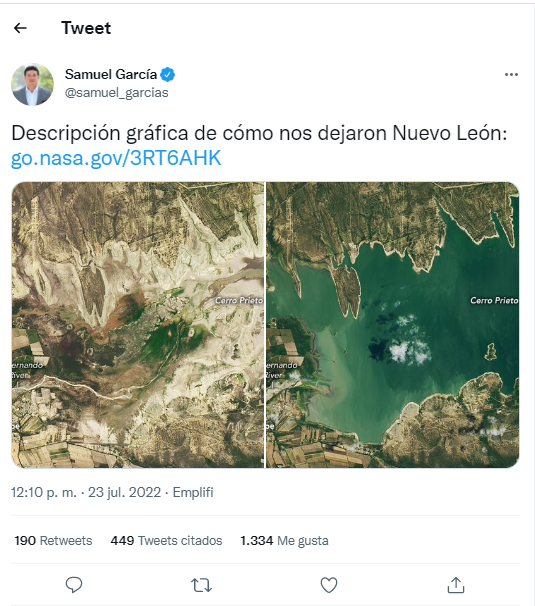Viewport: 535px width, 606px height.
Task: View the 1.334 Me gusta list
Action: (x=284, y=540)
